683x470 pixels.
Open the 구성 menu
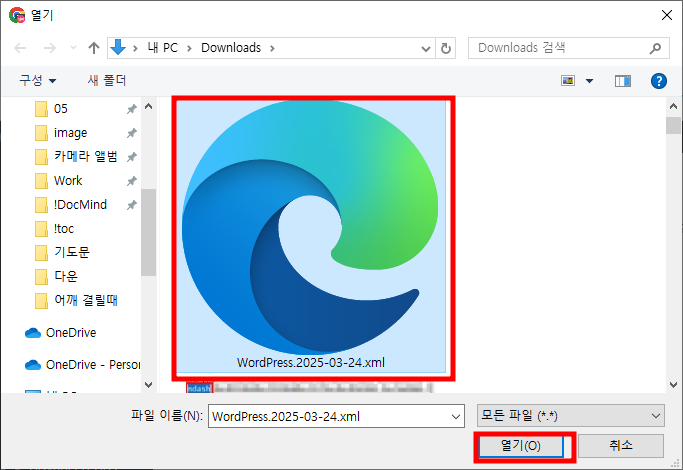click(37, 80)
